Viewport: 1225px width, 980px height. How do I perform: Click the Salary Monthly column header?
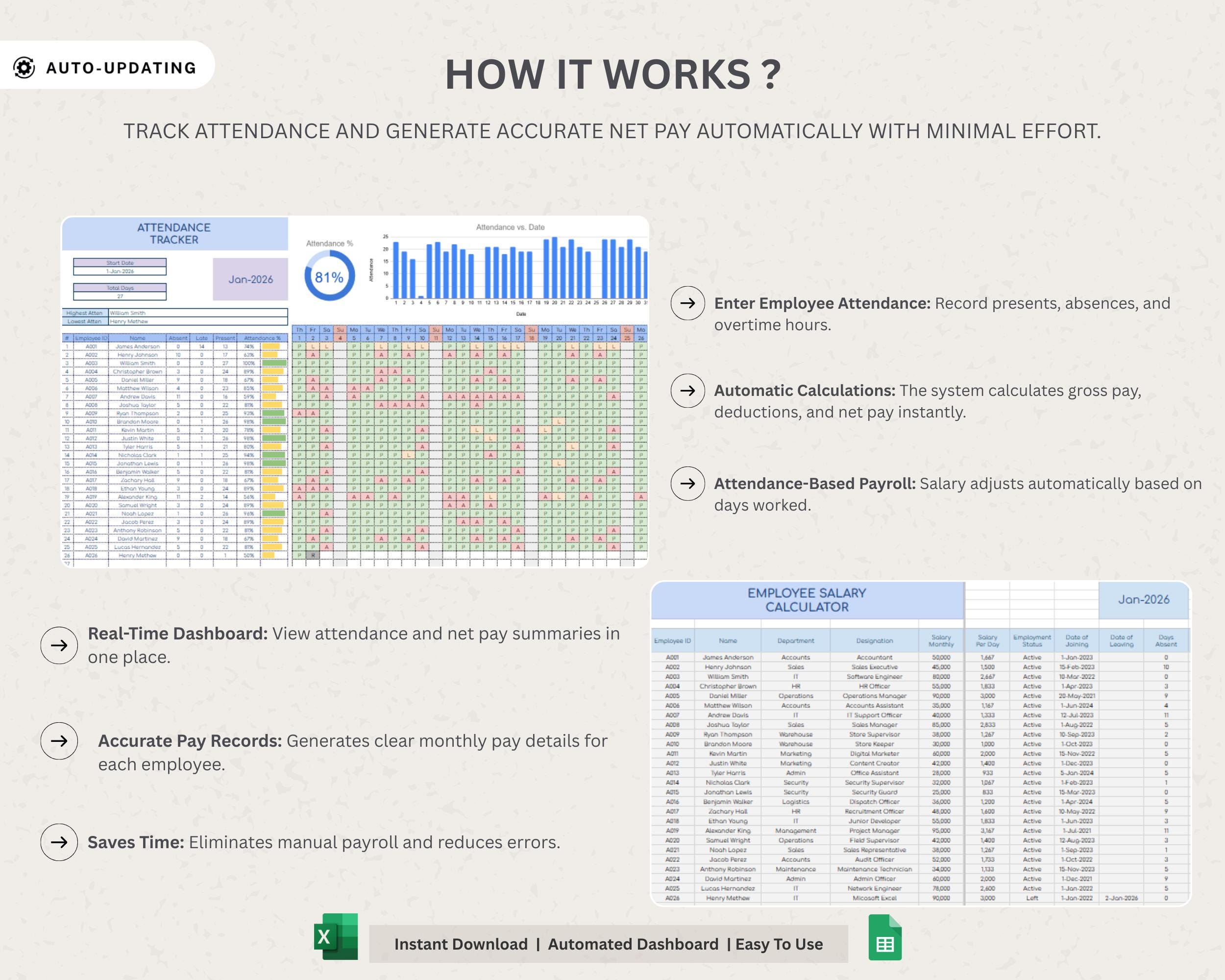[x=941, y=641]
